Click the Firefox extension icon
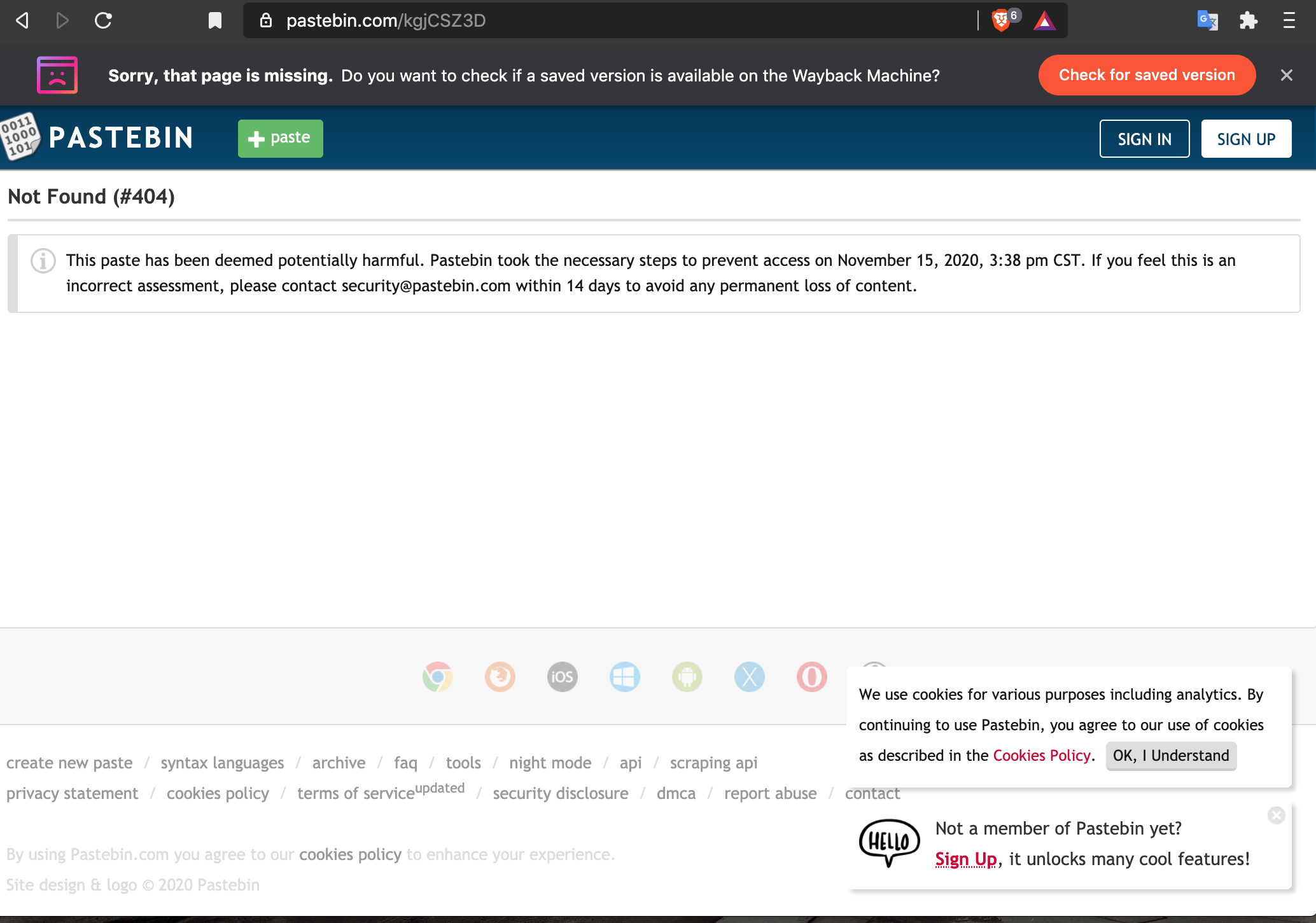Viewport: 1316px width, 923px height. (x=500, y=677)
